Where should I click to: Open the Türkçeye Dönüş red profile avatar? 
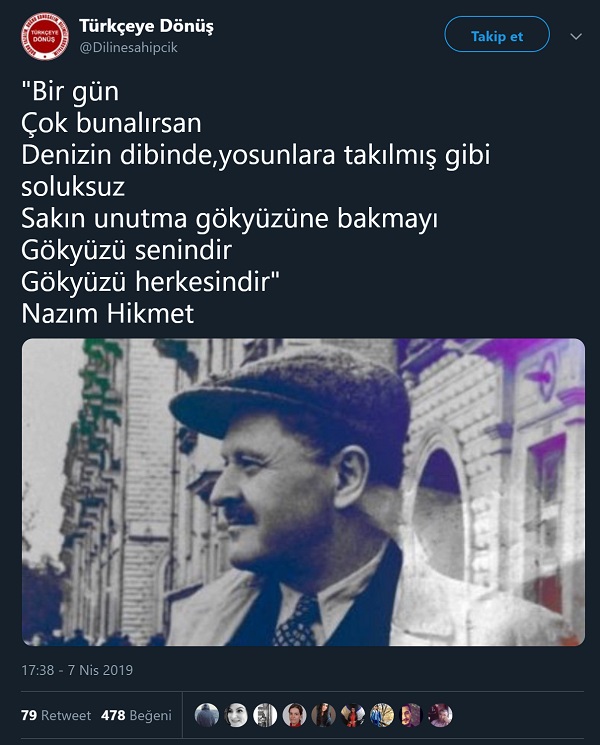click(45, 37)
